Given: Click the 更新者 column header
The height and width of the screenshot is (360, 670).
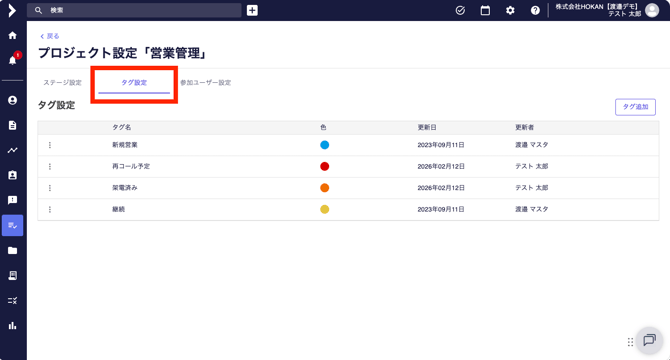Looking at the screenshot, I should [x=524, y=127].
